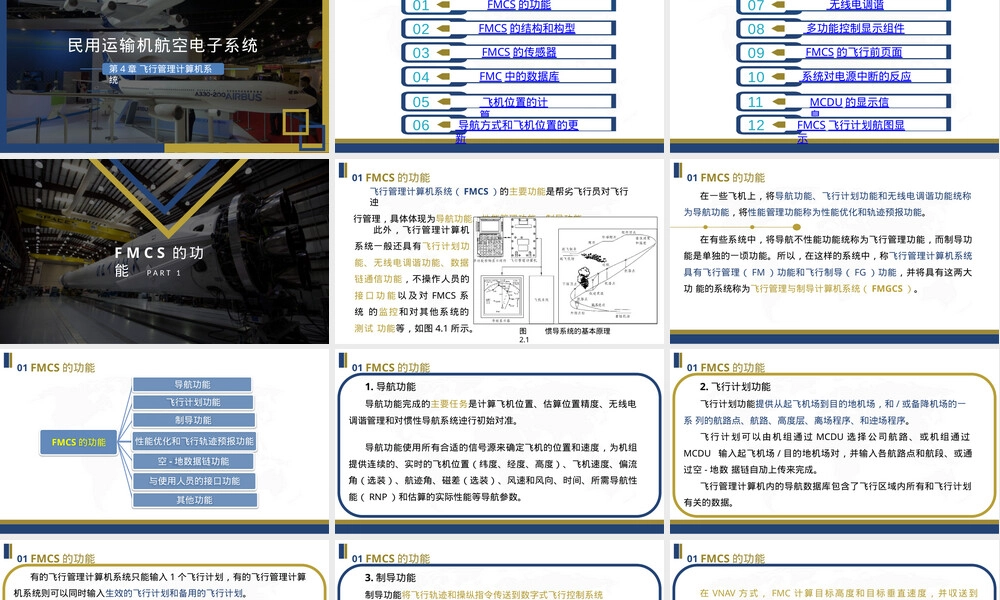Click the number 02 in the contents list
1000x600 pixels.
421,29
